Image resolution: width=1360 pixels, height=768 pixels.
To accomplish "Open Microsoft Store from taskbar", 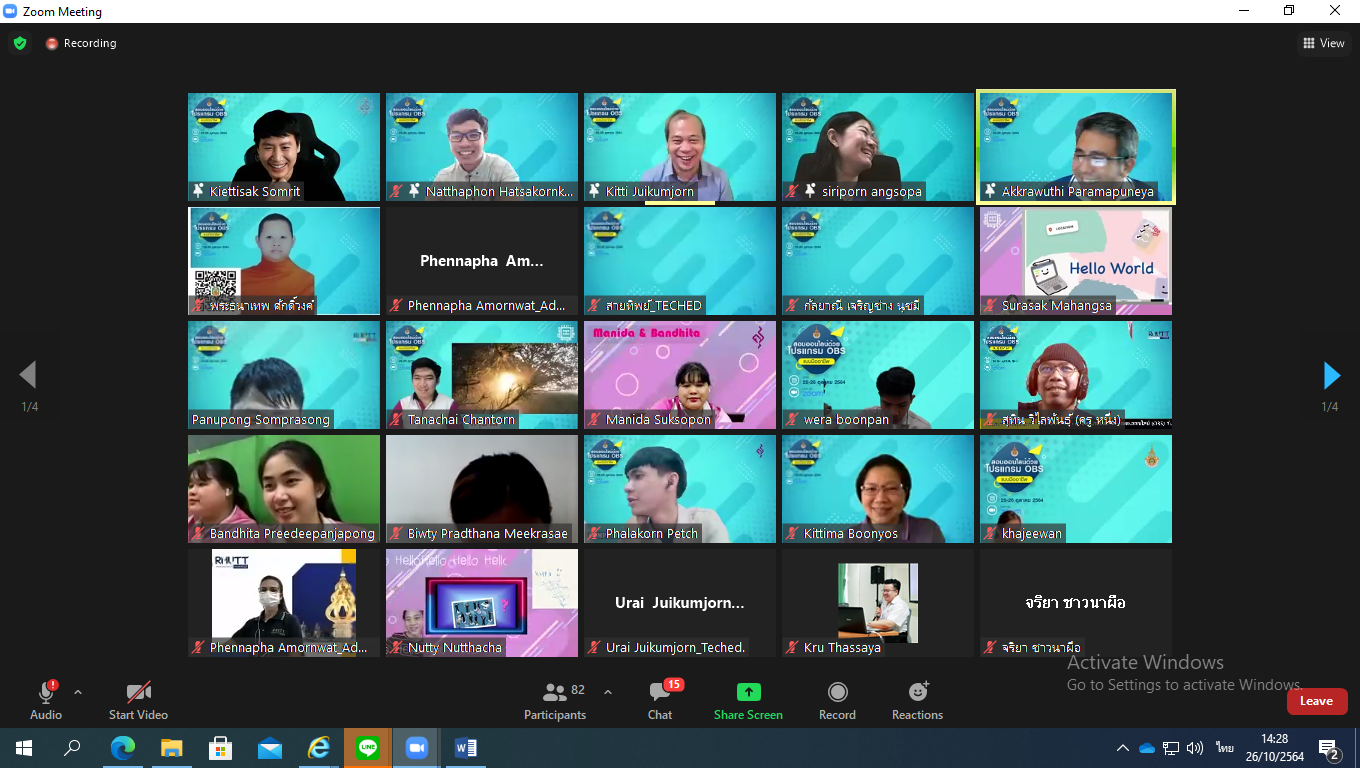I will click(x=220, y=748).
